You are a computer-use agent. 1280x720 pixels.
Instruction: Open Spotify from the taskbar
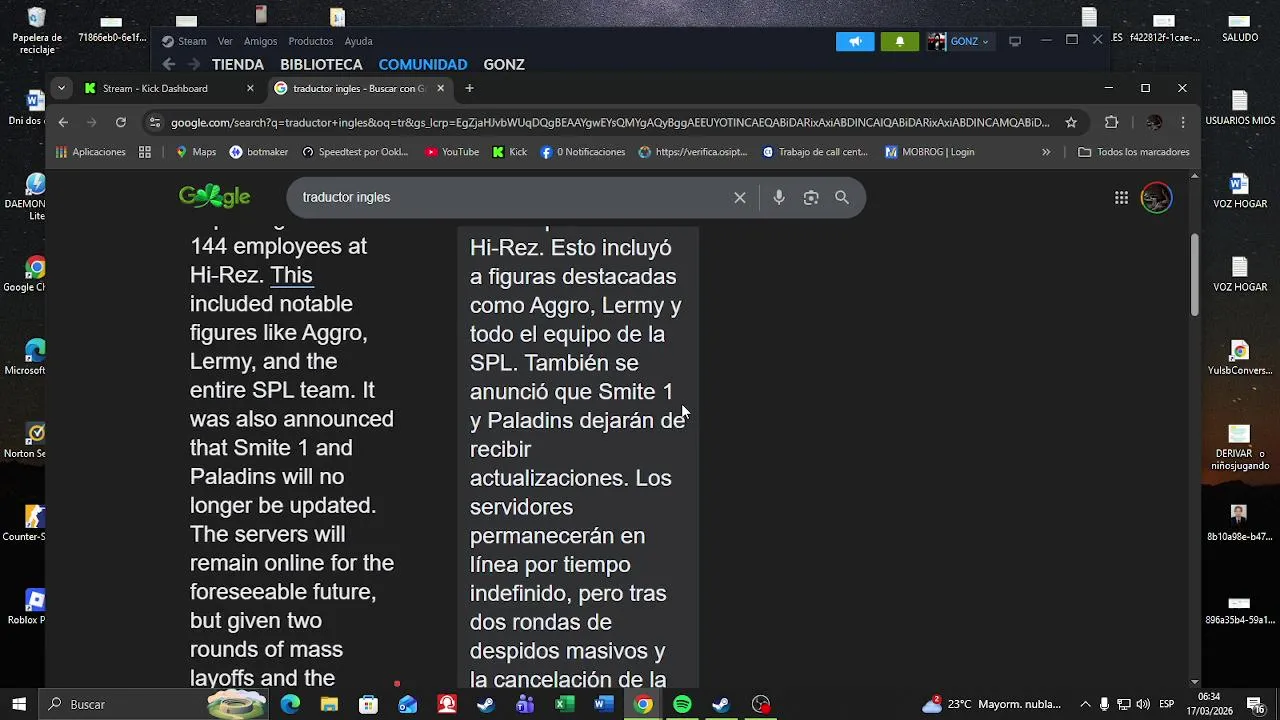[682, 704]
